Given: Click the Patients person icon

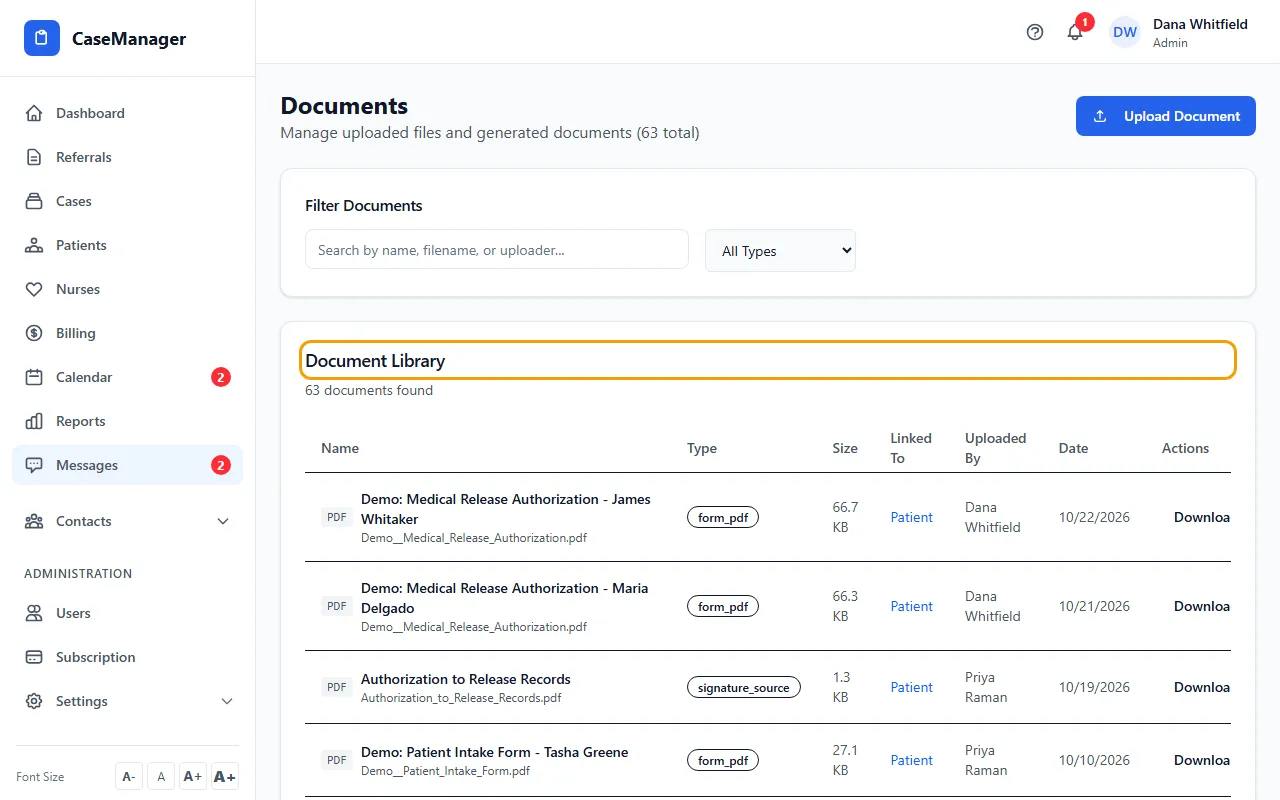Looking at the screenshot, I should coord(34,245).
